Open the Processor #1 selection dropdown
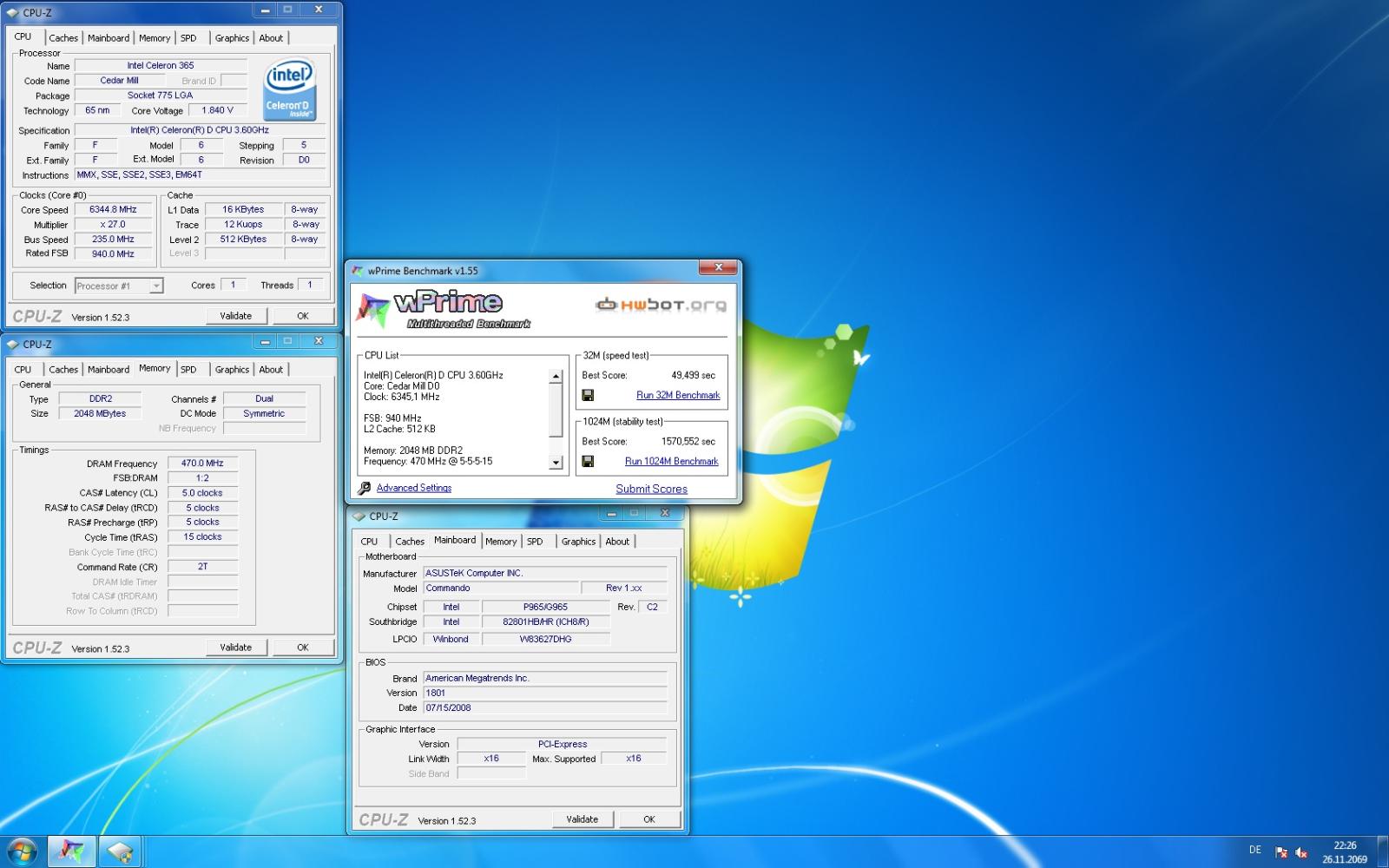Viewport: 1389px width, 868px height. coord(119,286)
